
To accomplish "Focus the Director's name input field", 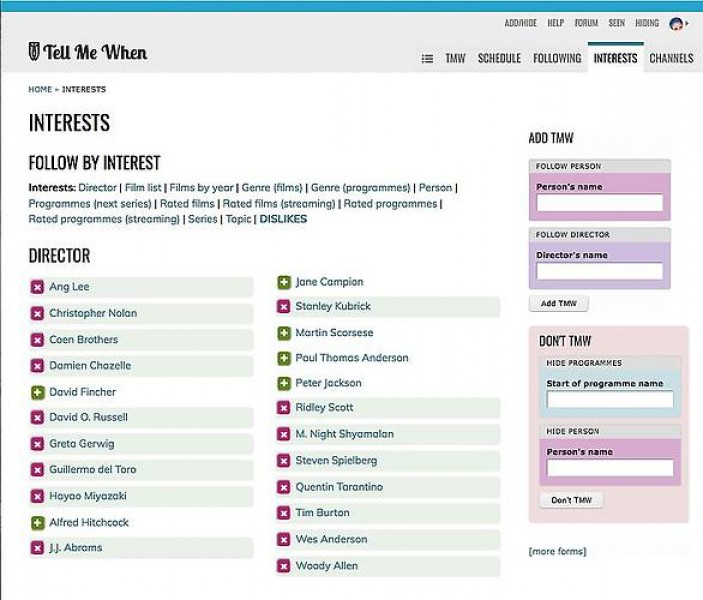I will click(x=599, y=271).
